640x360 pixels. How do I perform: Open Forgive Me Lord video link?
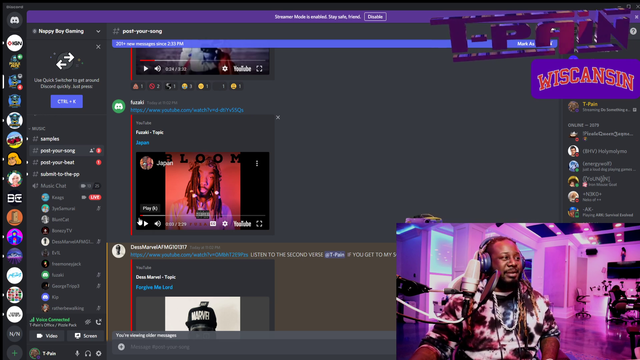(x=154, y=287)
